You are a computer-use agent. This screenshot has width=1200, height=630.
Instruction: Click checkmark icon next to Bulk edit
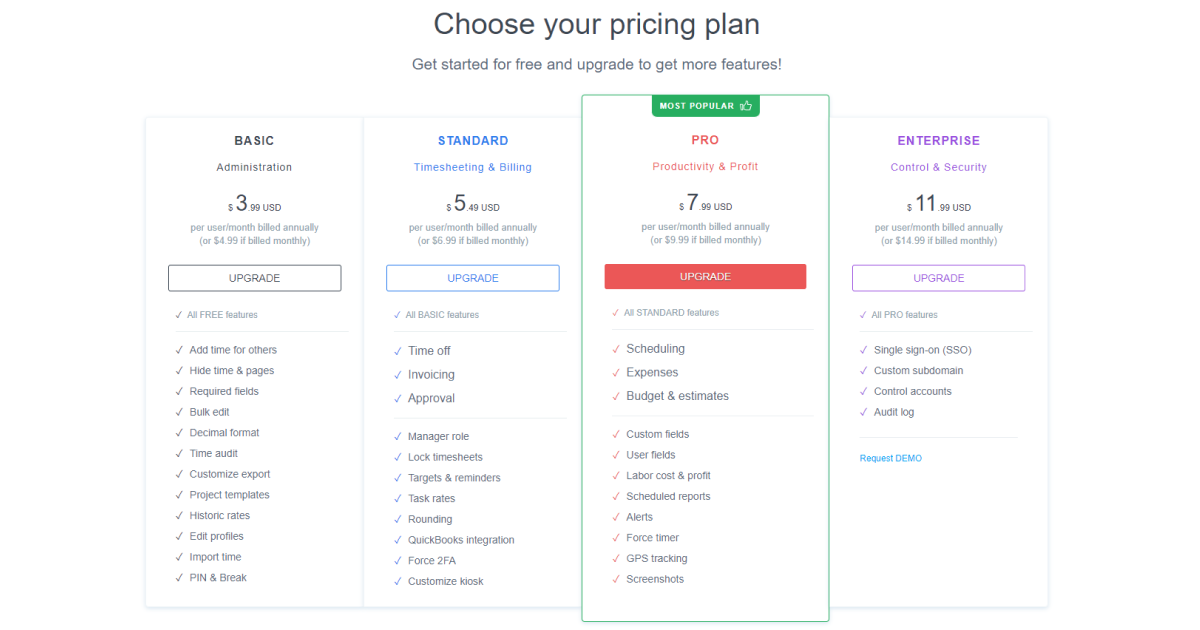(179, 412)
